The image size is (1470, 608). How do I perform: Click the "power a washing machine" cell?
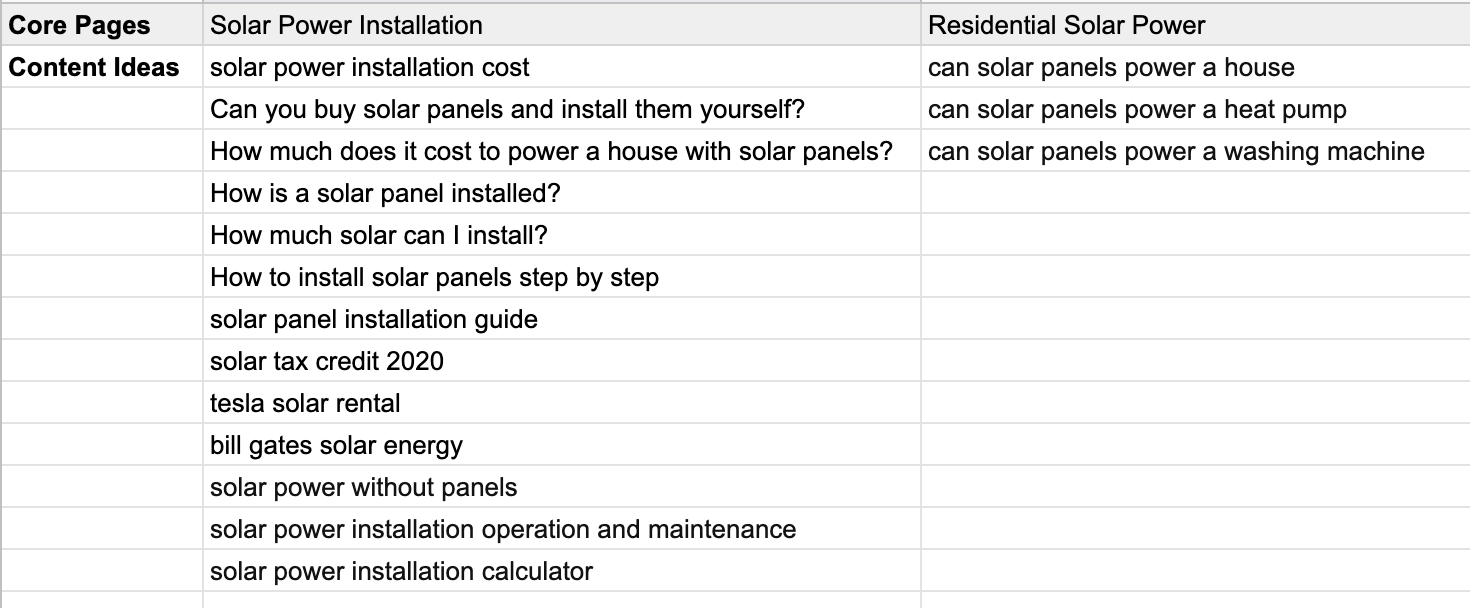[x=1176, y=151]
